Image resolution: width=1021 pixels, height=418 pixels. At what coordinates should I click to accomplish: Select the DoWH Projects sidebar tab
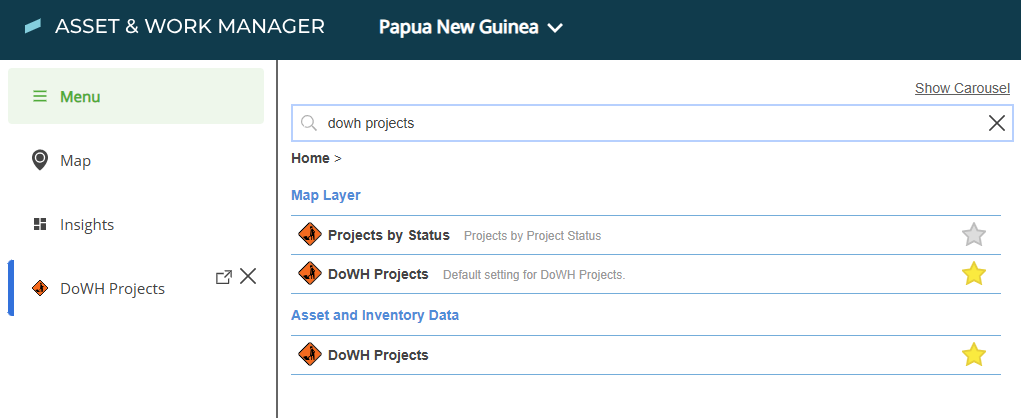point(112,289)
